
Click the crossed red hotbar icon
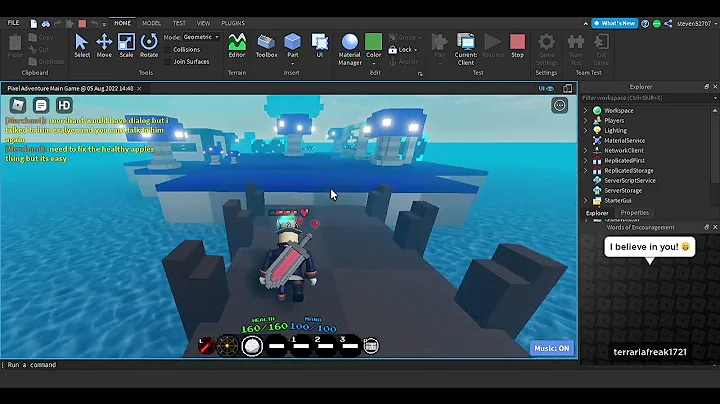206,346
